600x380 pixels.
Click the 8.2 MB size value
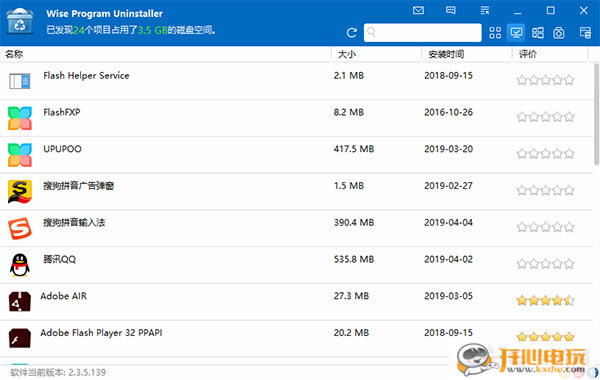pyautogui.click(x=349, y=112)
